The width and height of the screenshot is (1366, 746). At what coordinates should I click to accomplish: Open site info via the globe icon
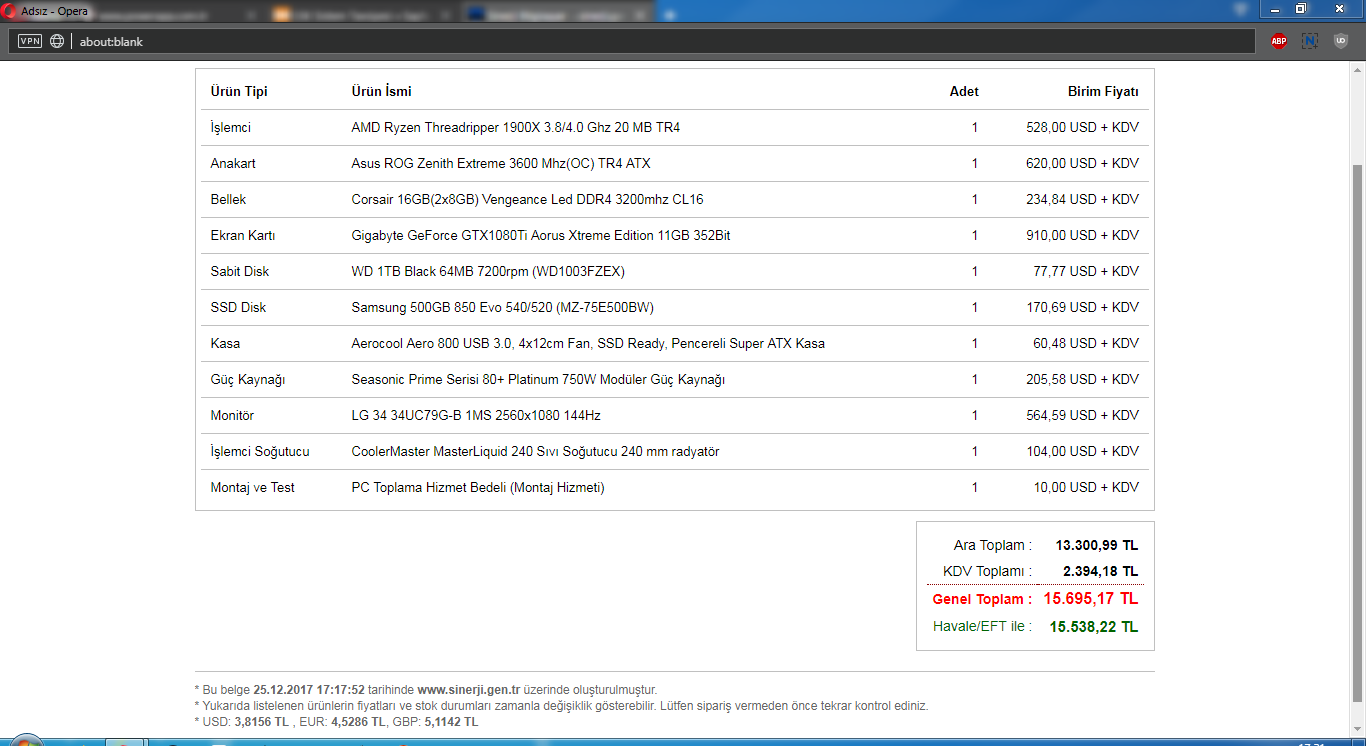(x=57, y=41)
